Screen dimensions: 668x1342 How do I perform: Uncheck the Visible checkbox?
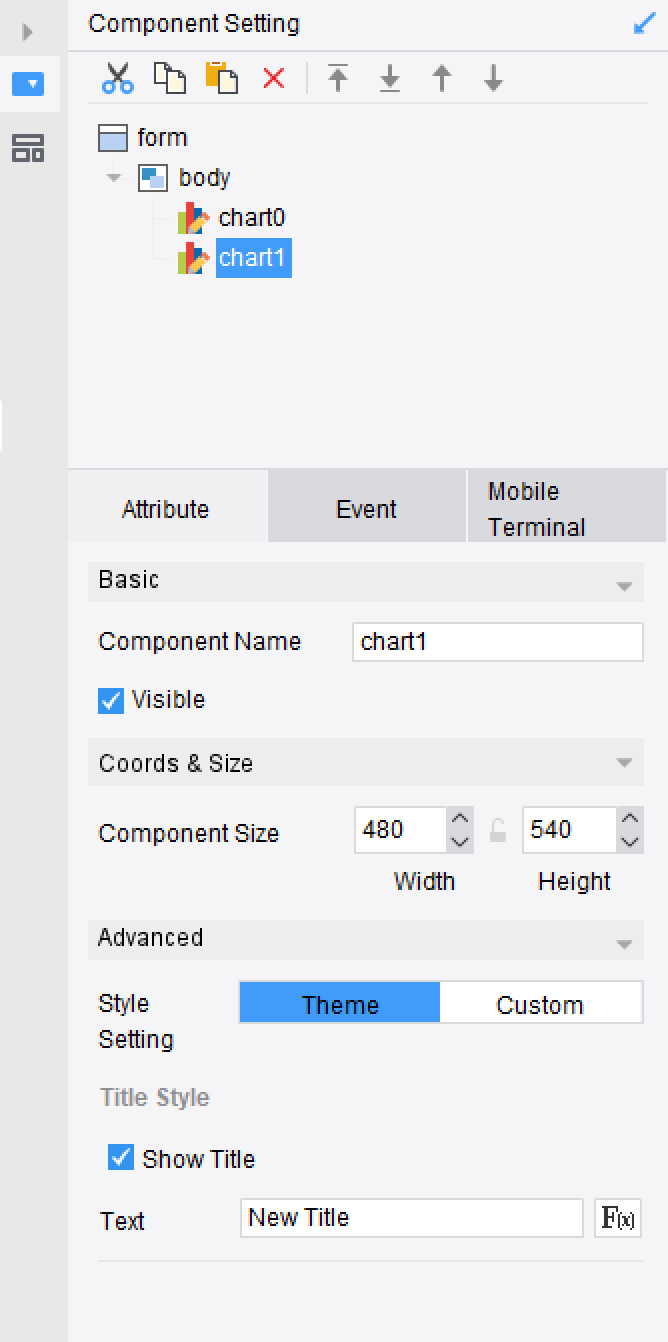click(110, 701)
